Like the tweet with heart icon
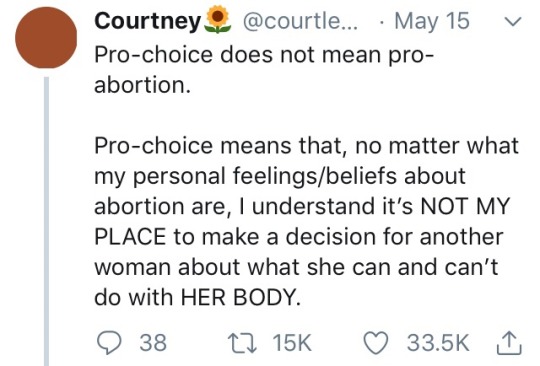This screenshot has height=366, width=540. tap(376, 343)
